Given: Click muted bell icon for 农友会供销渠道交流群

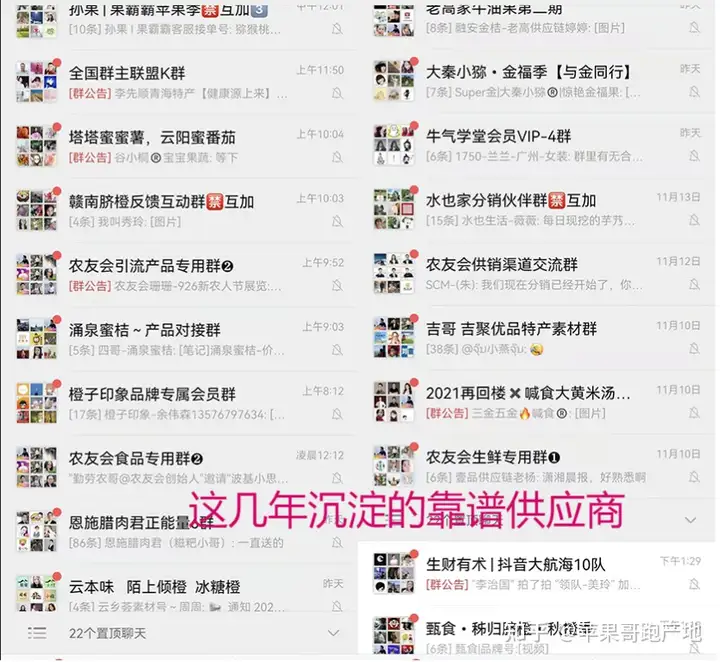Looking at the screenshot, I should [694, 284].
